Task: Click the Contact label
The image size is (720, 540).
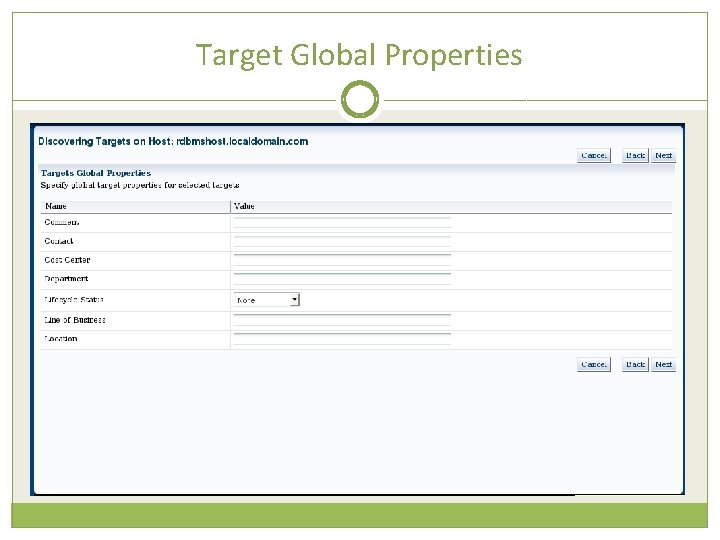Action: [x=58, y=241]
